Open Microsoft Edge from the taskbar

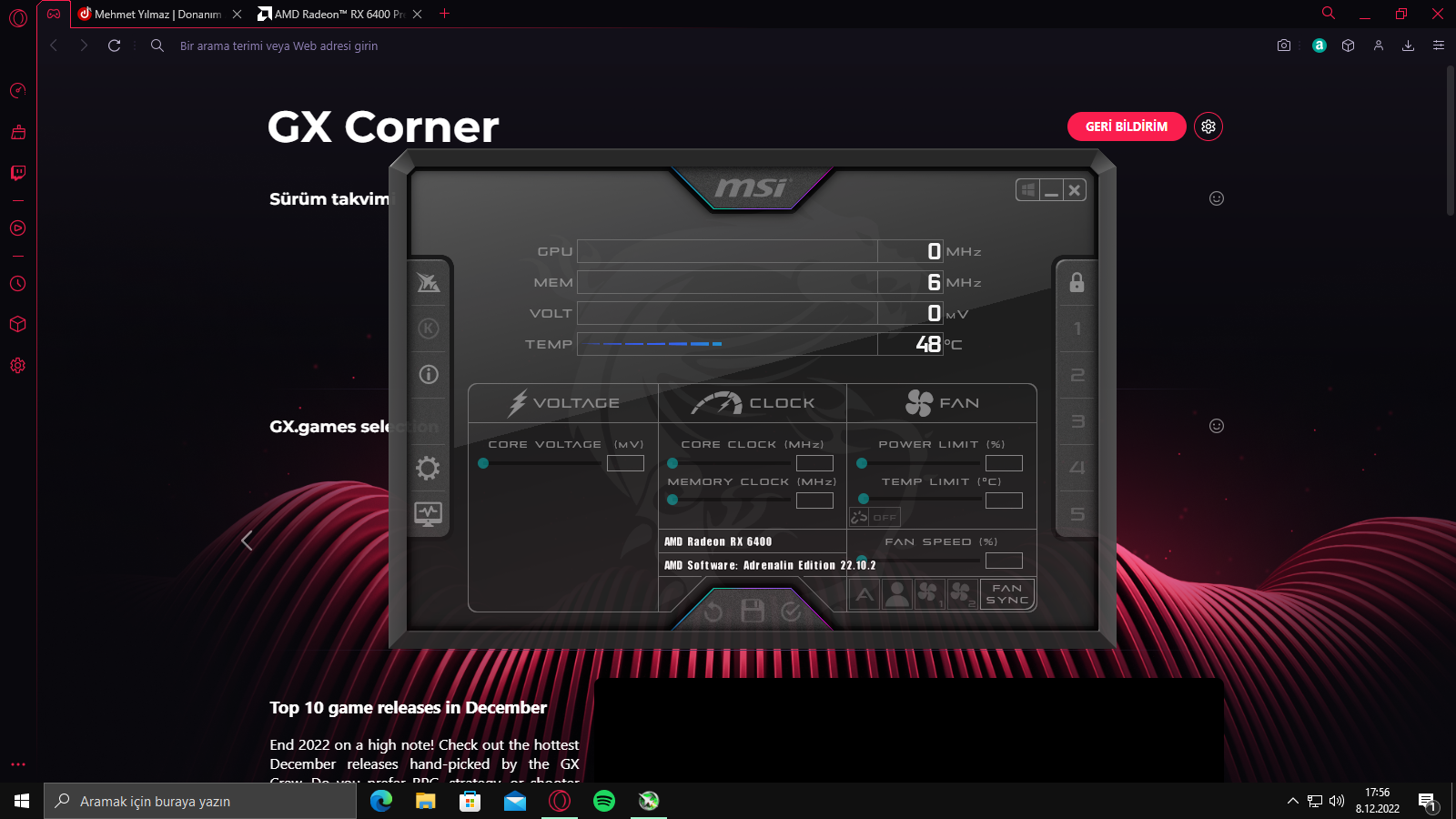[x=381, y=801]
